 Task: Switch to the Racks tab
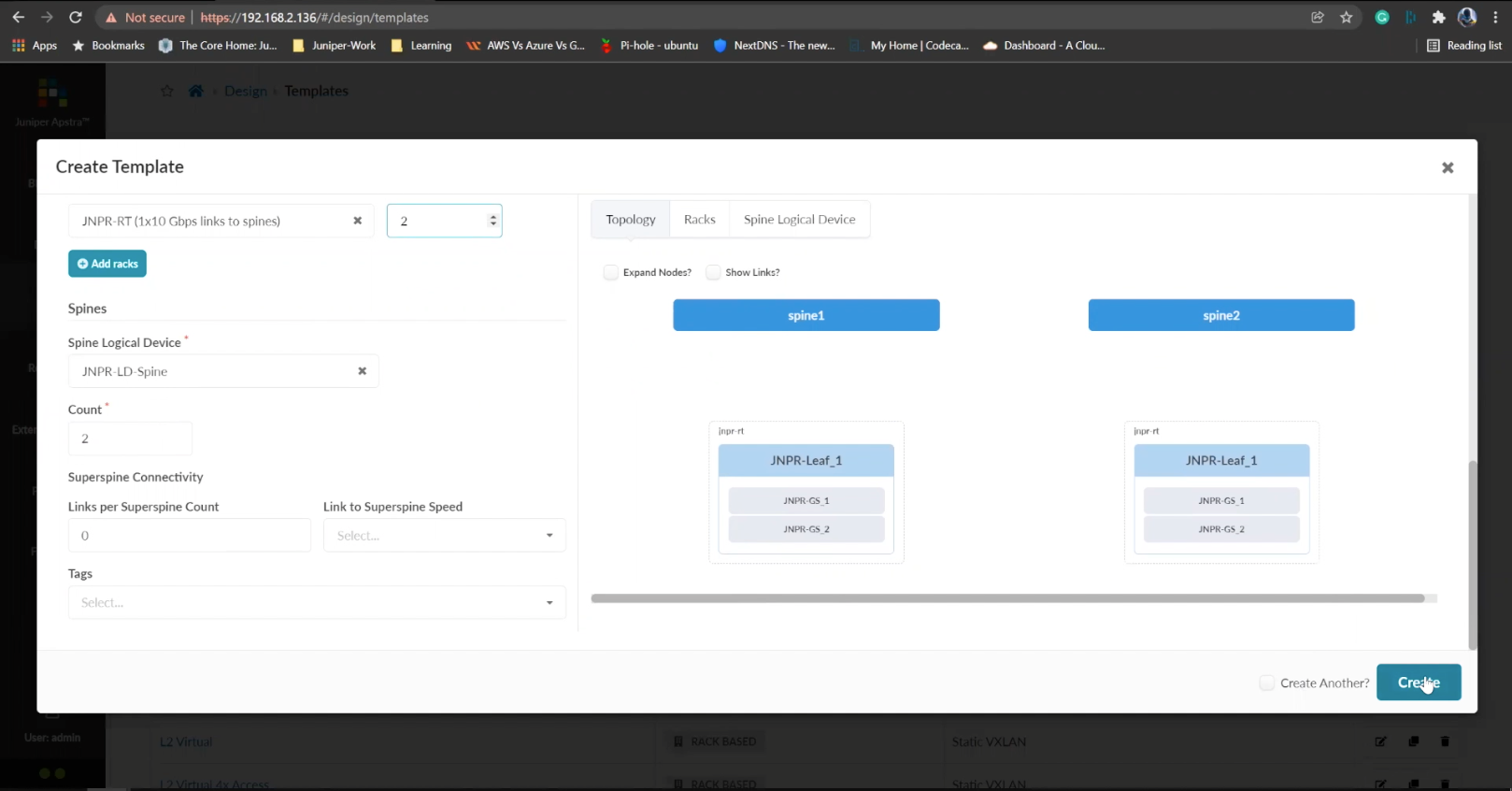tap(700, 220)
